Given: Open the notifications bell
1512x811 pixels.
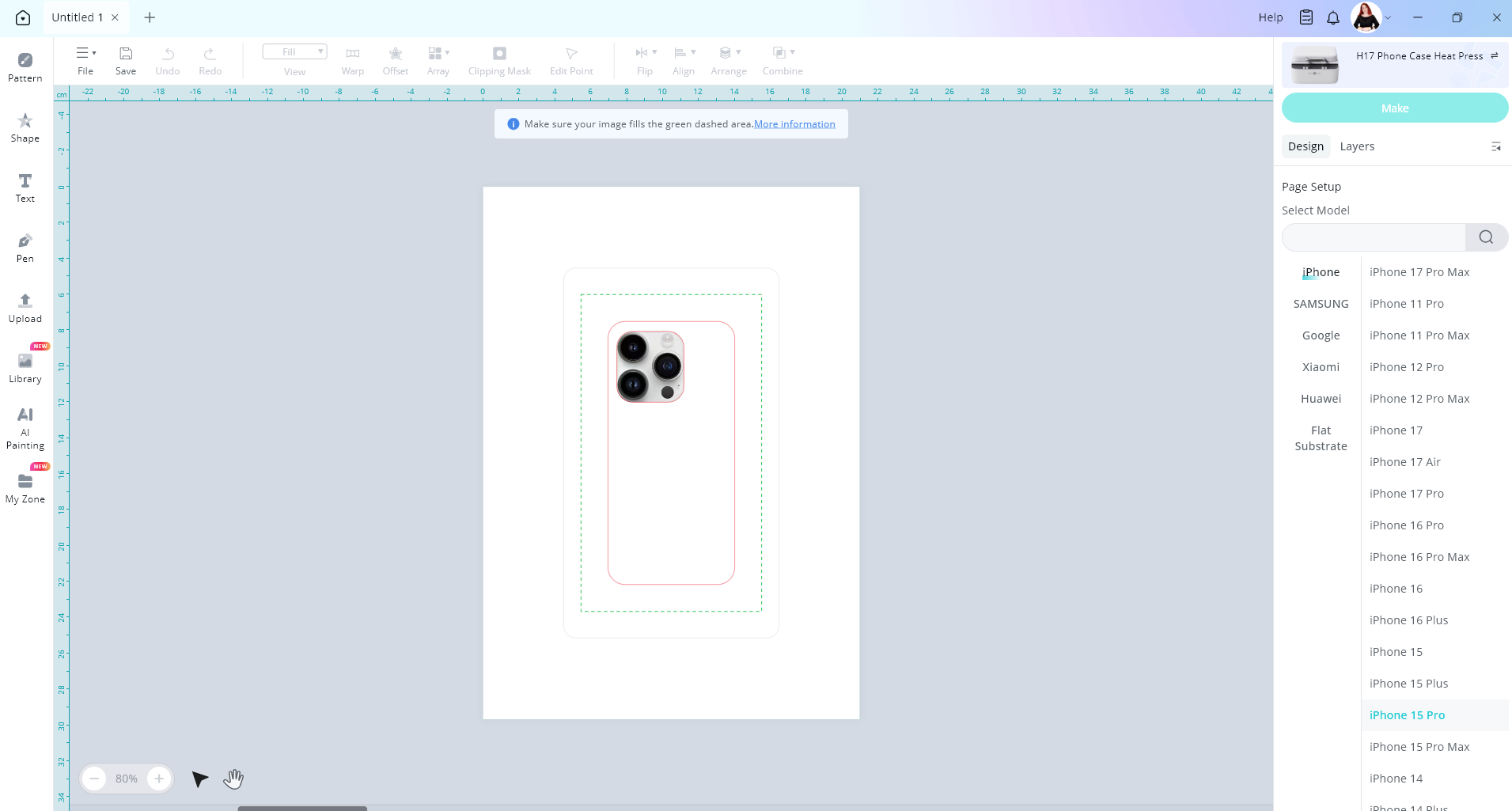Looking at the screenshot, I should tap(1333, 17).
